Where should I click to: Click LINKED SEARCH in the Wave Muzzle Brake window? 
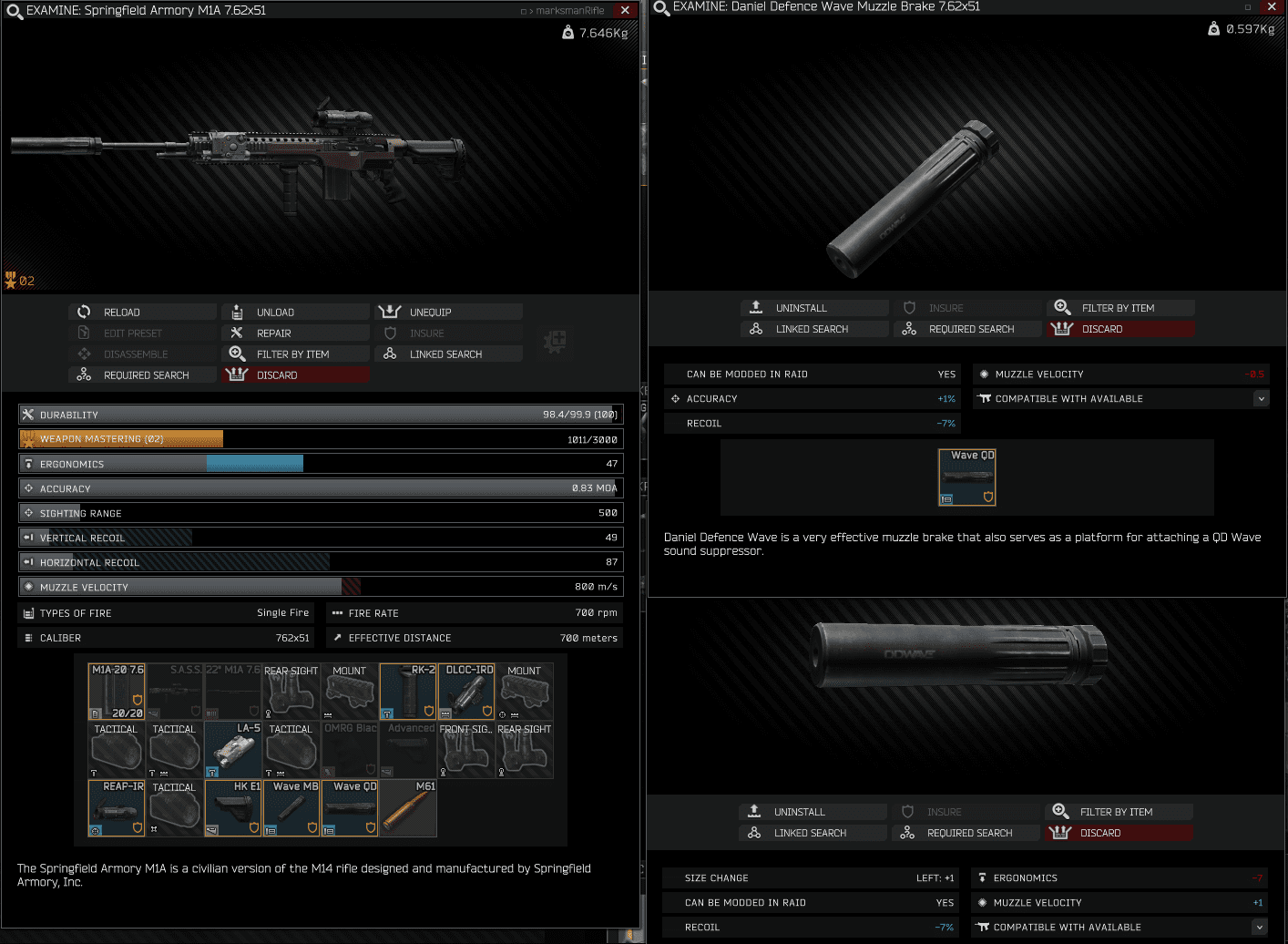coord(814,329)
